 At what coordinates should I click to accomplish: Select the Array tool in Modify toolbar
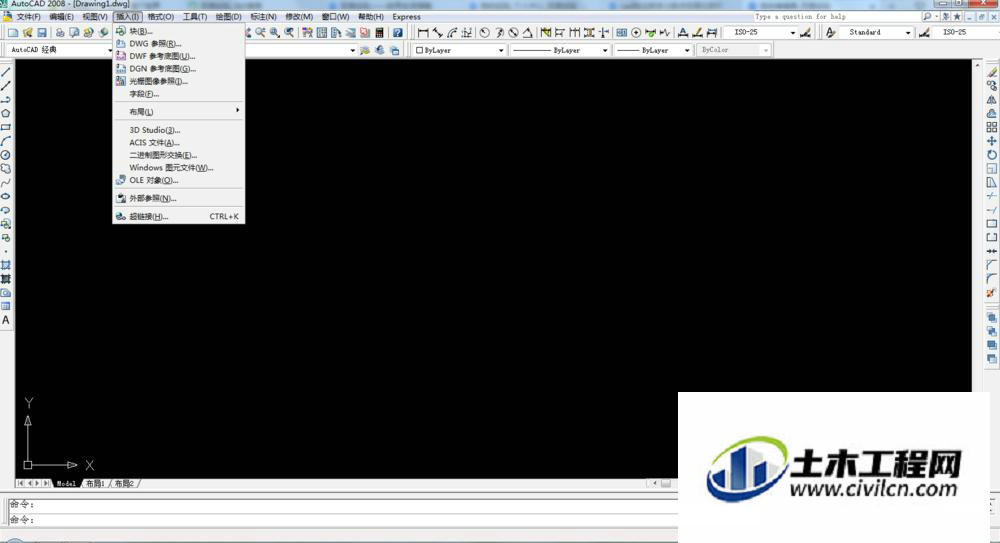pyautogui.click(x=991, y=127)
